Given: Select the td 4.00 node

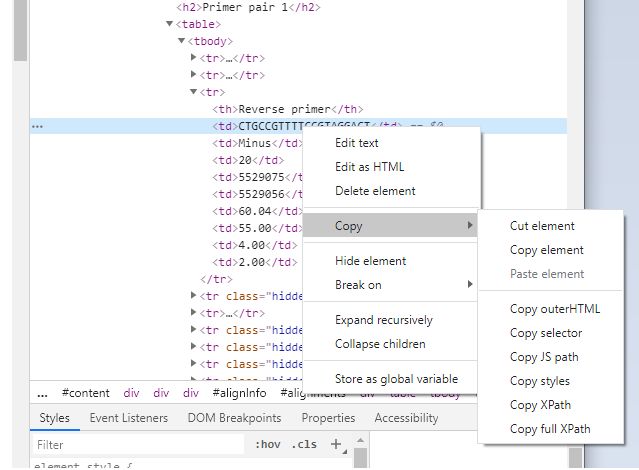Looking at the screenshot, I should click(x=255, y=245).
